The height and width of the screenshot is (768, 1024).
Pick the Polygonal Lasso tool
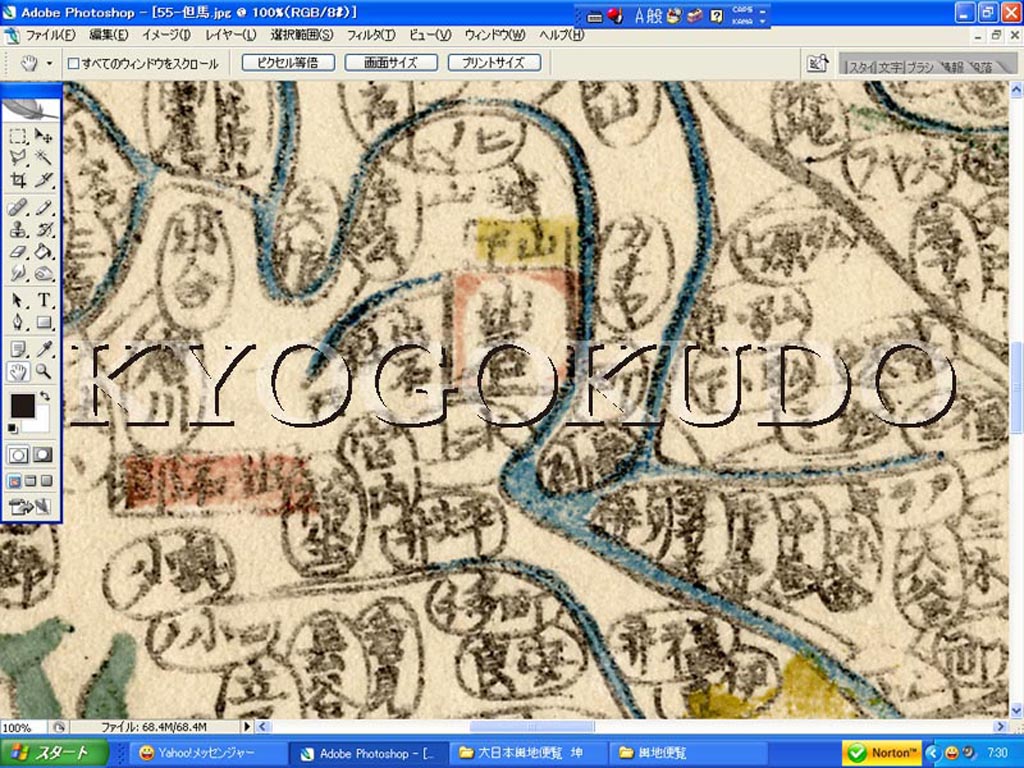[x=18, y=157]
